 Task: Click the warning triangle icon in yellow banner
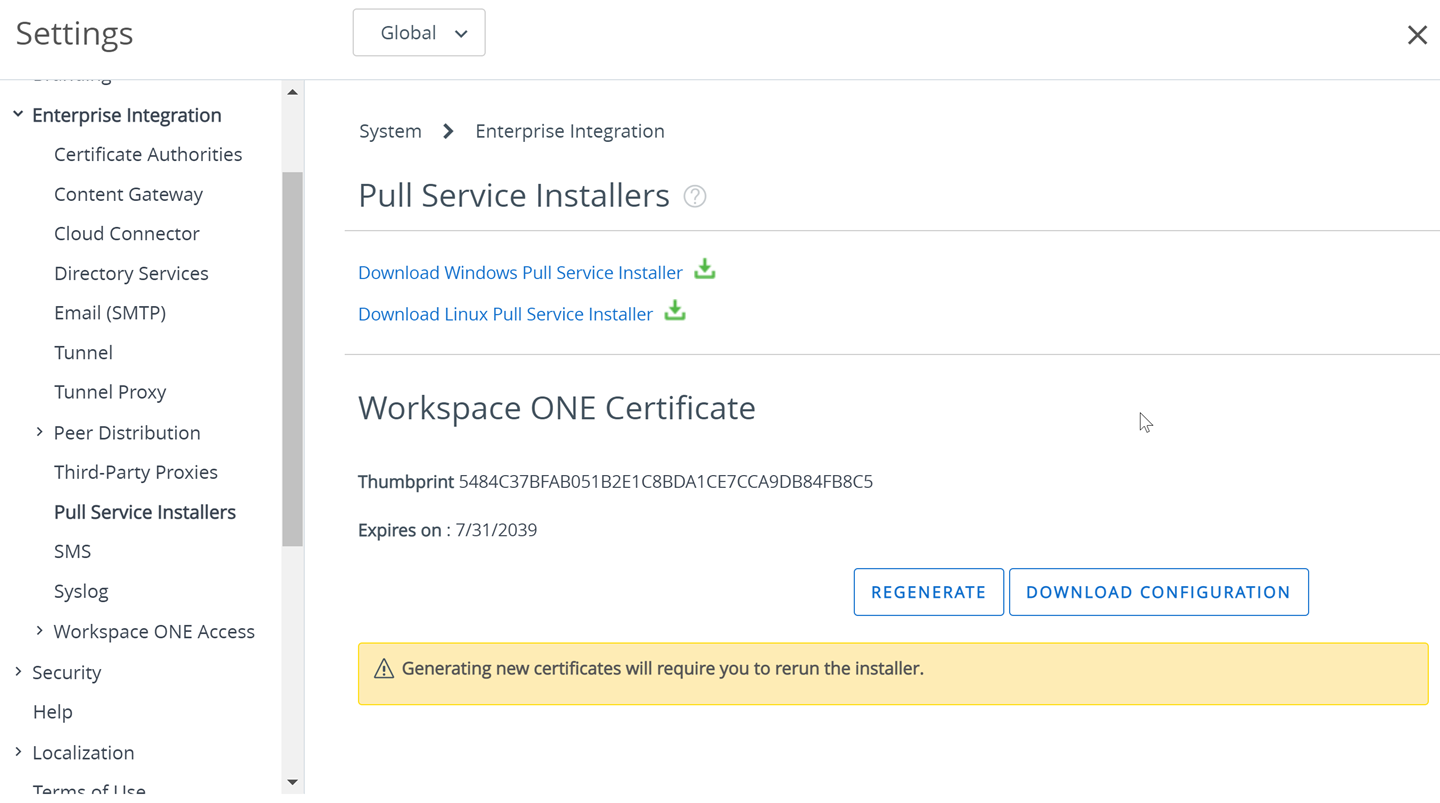[384, 669]
